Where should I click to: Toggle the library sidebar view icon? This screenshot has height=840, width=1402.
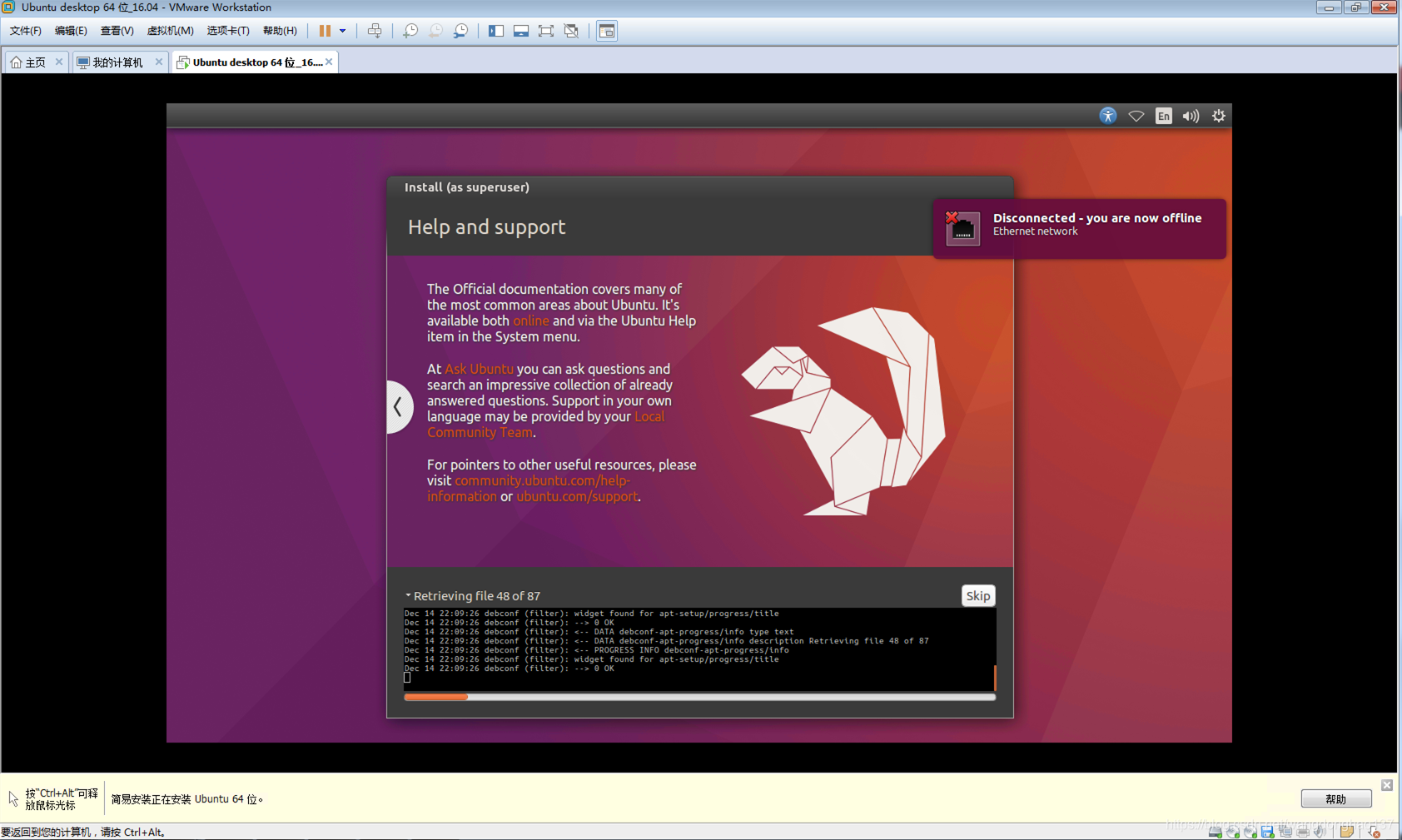[x=496, y=31]
